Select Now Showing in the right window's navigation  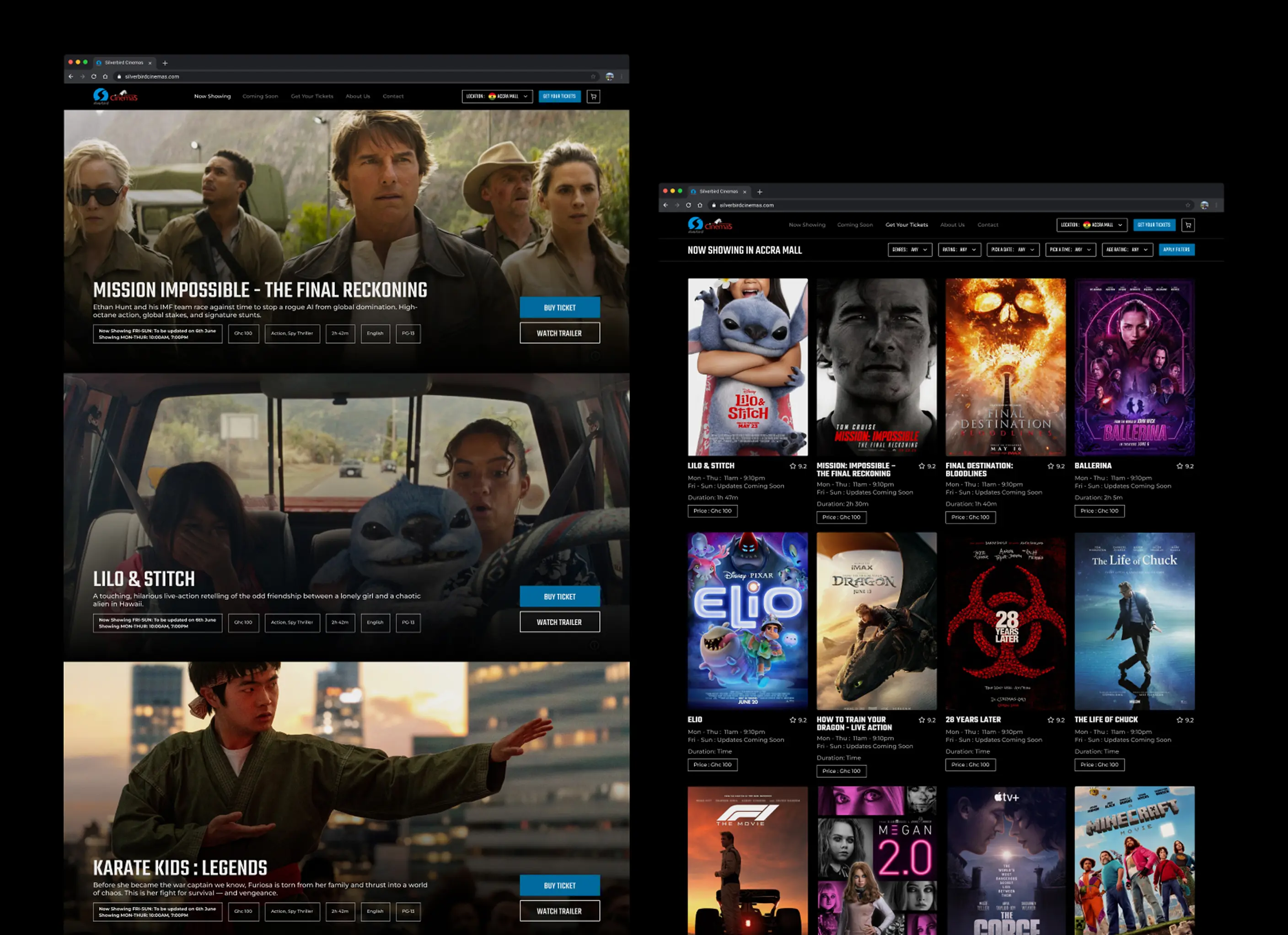807,225
